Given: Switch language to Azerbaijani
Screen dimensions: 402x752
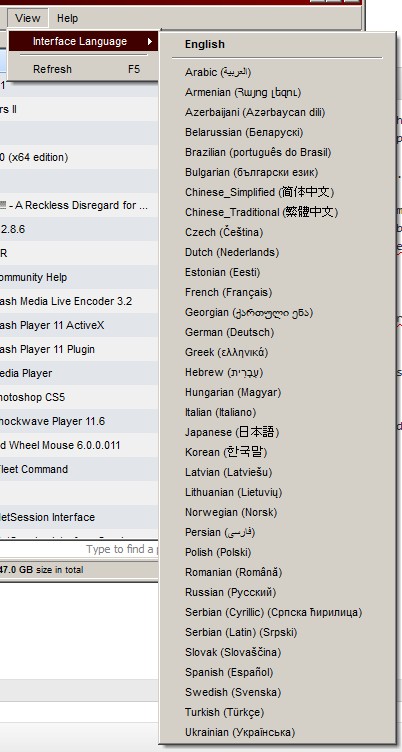Looking at the screenshot, I should (x=277, y=112).
